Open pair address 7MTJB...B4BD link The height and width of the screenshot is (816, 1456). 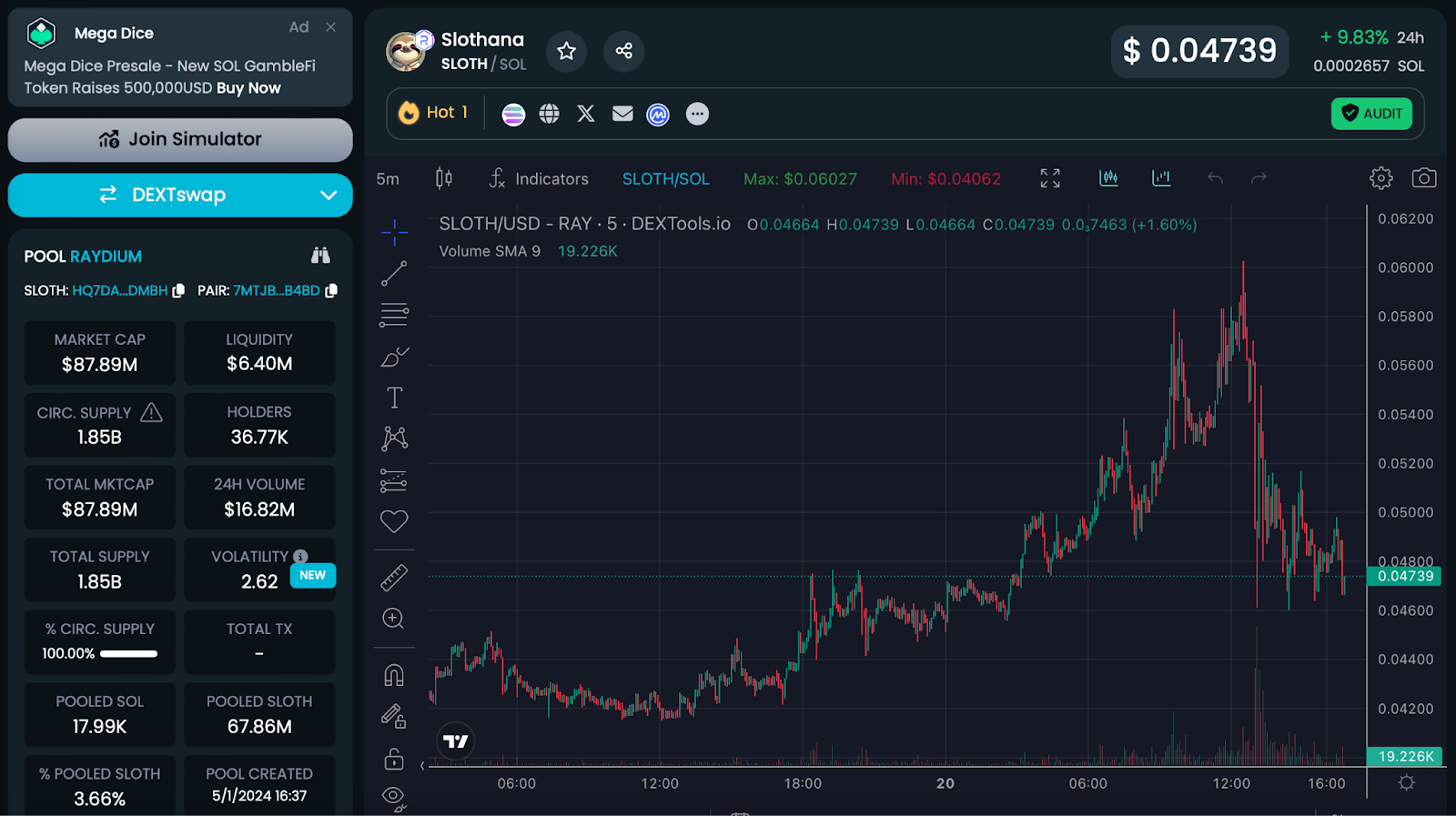point(277,291)
